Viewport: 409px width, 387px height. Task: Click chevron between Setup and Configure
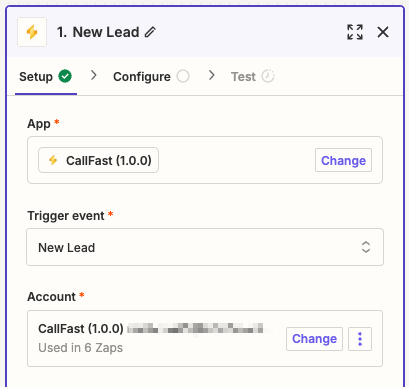pyautogui.click(x=94, y=76)
